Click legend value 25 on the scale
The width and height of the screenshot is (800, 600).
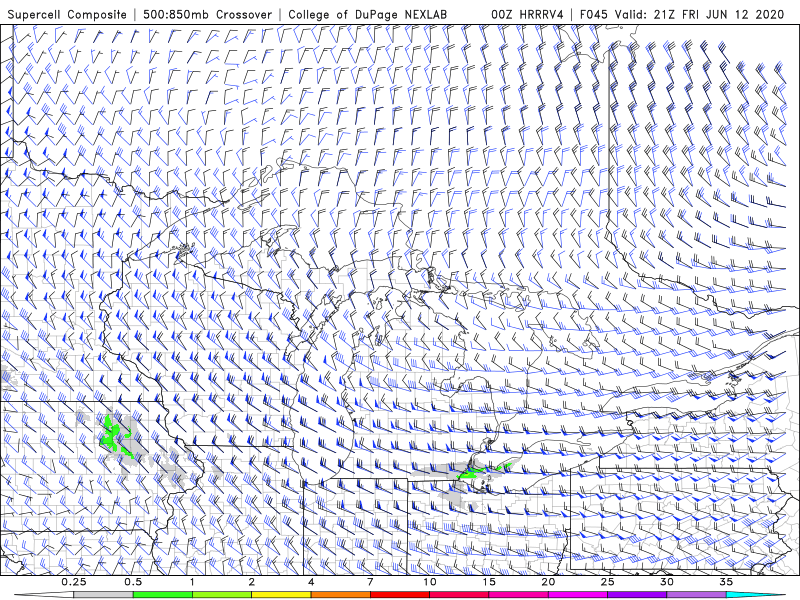(608, 582)
